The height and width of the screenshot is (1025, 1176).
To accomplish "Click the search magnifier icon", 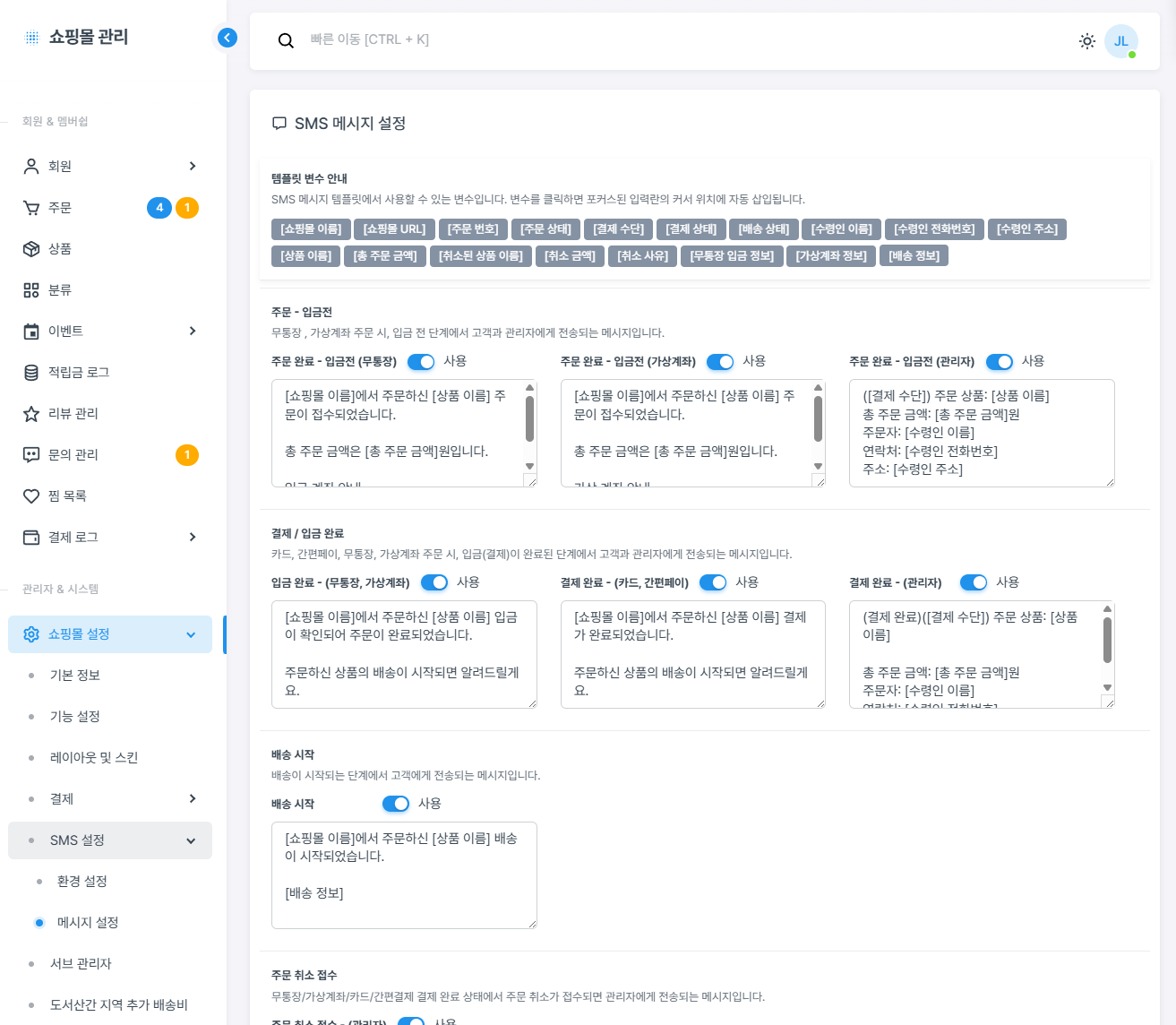I will tap(286, 40).
